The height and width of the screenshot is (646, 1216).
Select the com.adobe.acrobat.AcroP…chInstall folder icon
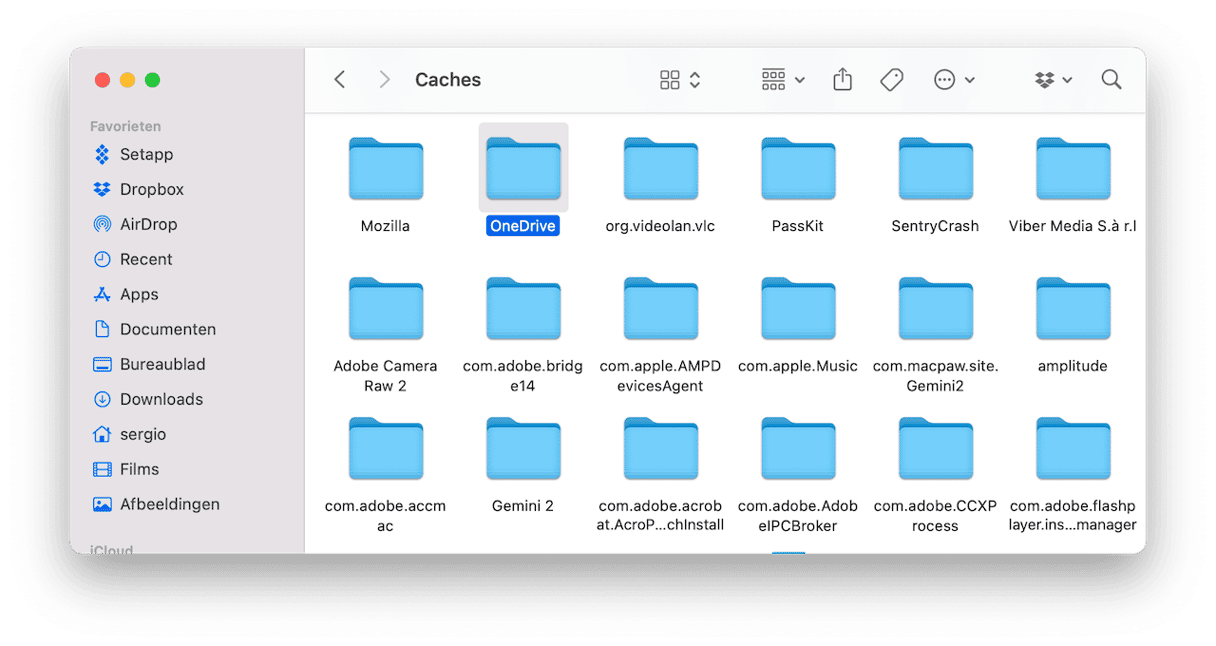click(x=661, y=449)
